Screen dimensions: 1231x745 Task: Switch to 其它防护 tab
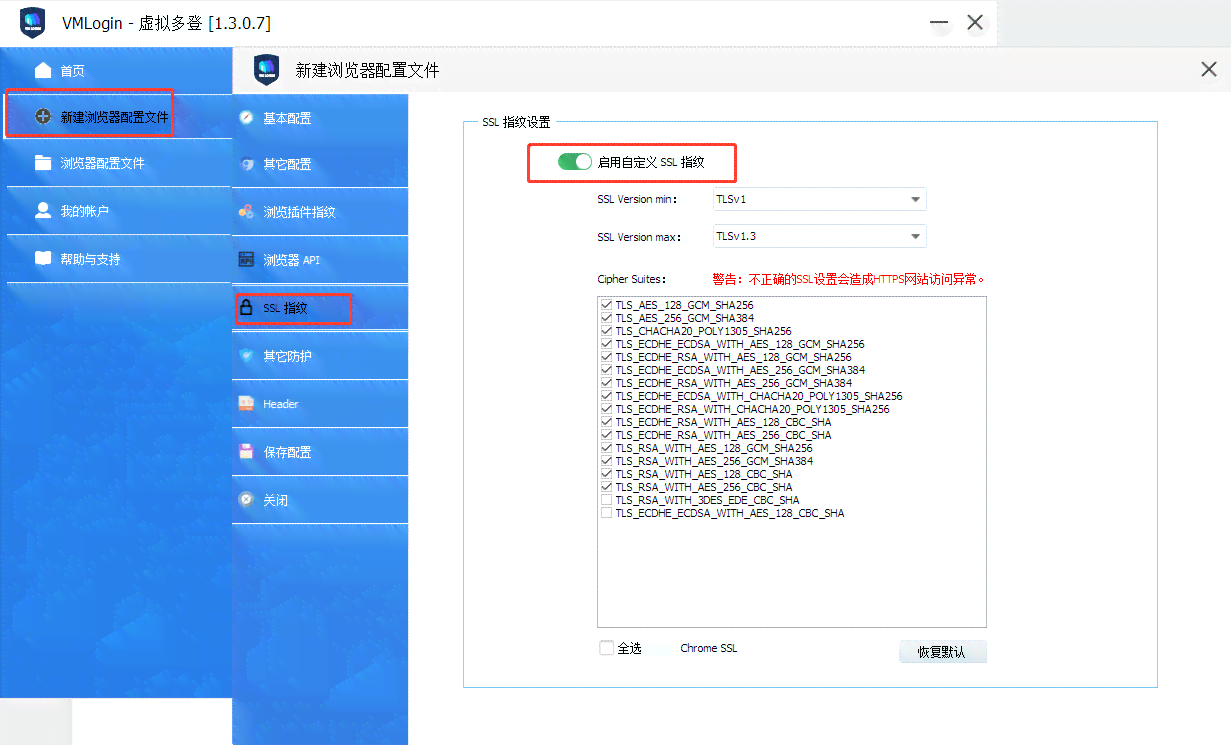[x=320, y=356]
